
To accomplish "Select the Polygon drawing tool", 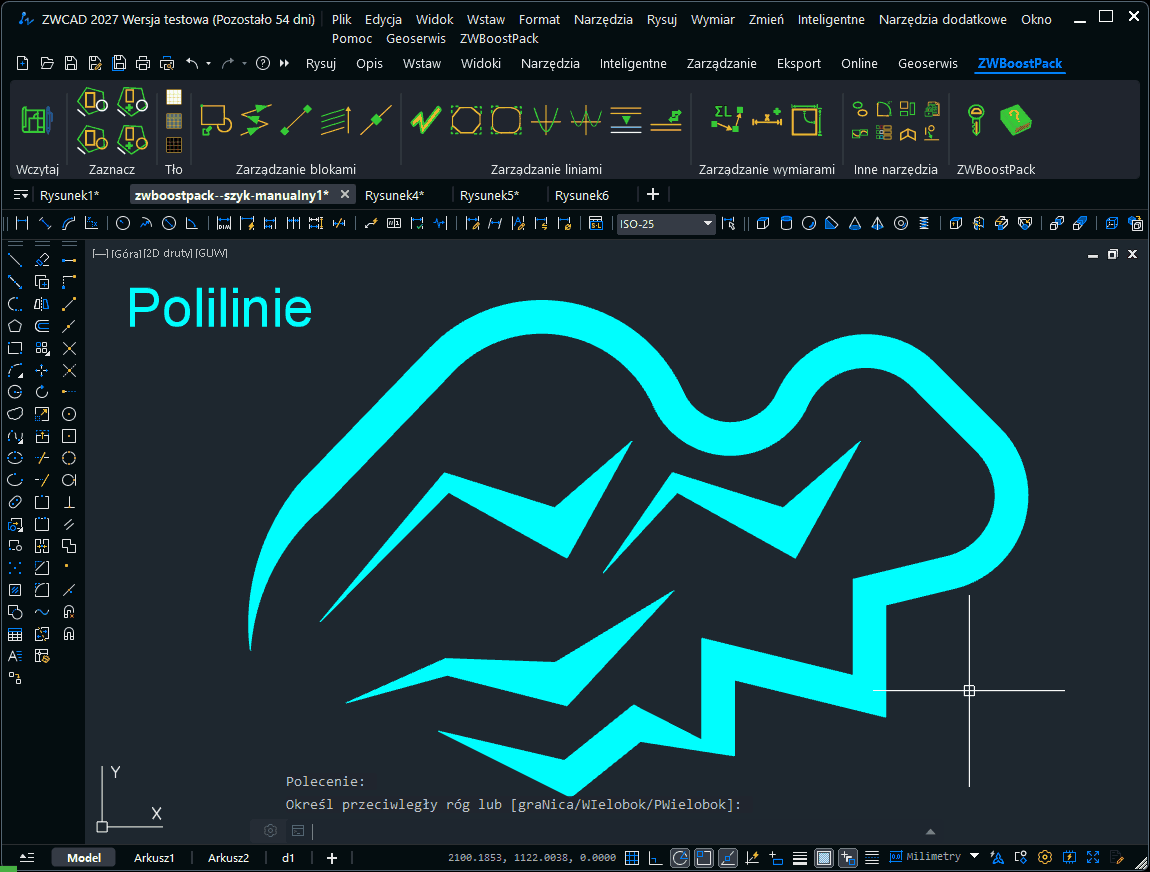I will 15,326.
